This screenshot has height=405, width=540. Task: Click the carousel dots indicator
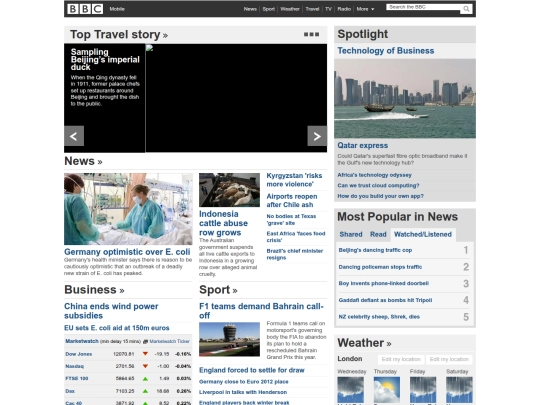coord(311,34)
